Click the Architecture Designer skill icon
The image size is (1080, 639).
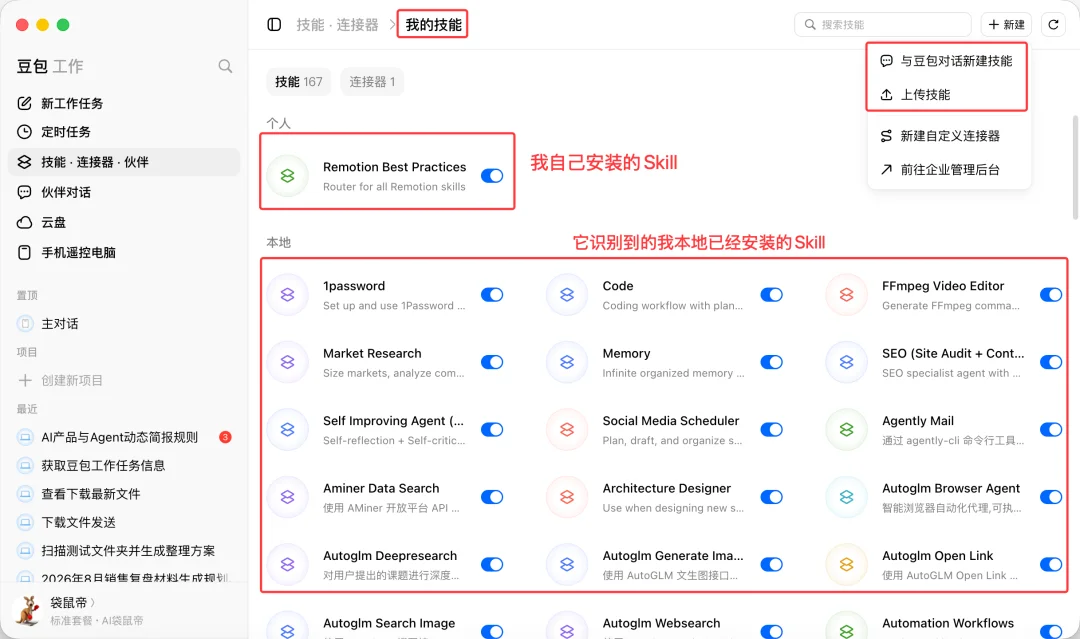coord(567,497)
